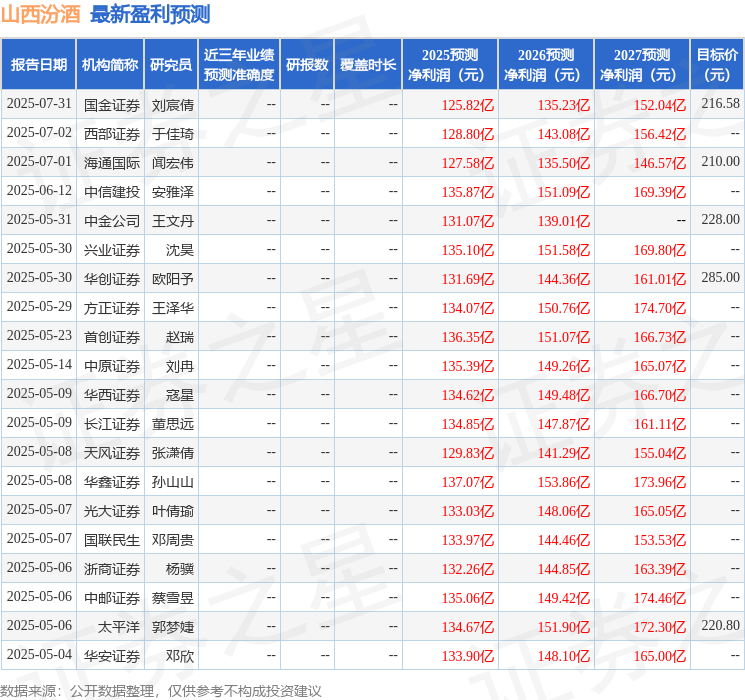745x700 pixels.
Task: Click the 国金证券 institution cell
Action: coord(112,105)
